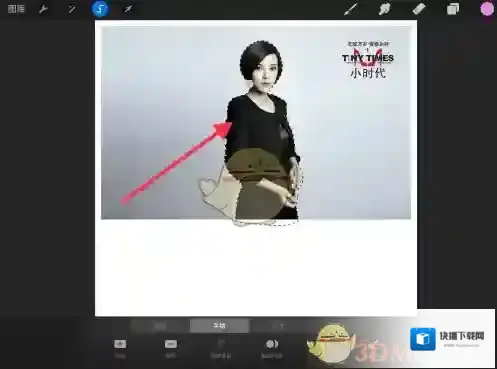Click the Tiny Times 小时代 logo on canvas
Viewport: 497px width, 369px height.
pyautogui.click(x=368, y=60)
